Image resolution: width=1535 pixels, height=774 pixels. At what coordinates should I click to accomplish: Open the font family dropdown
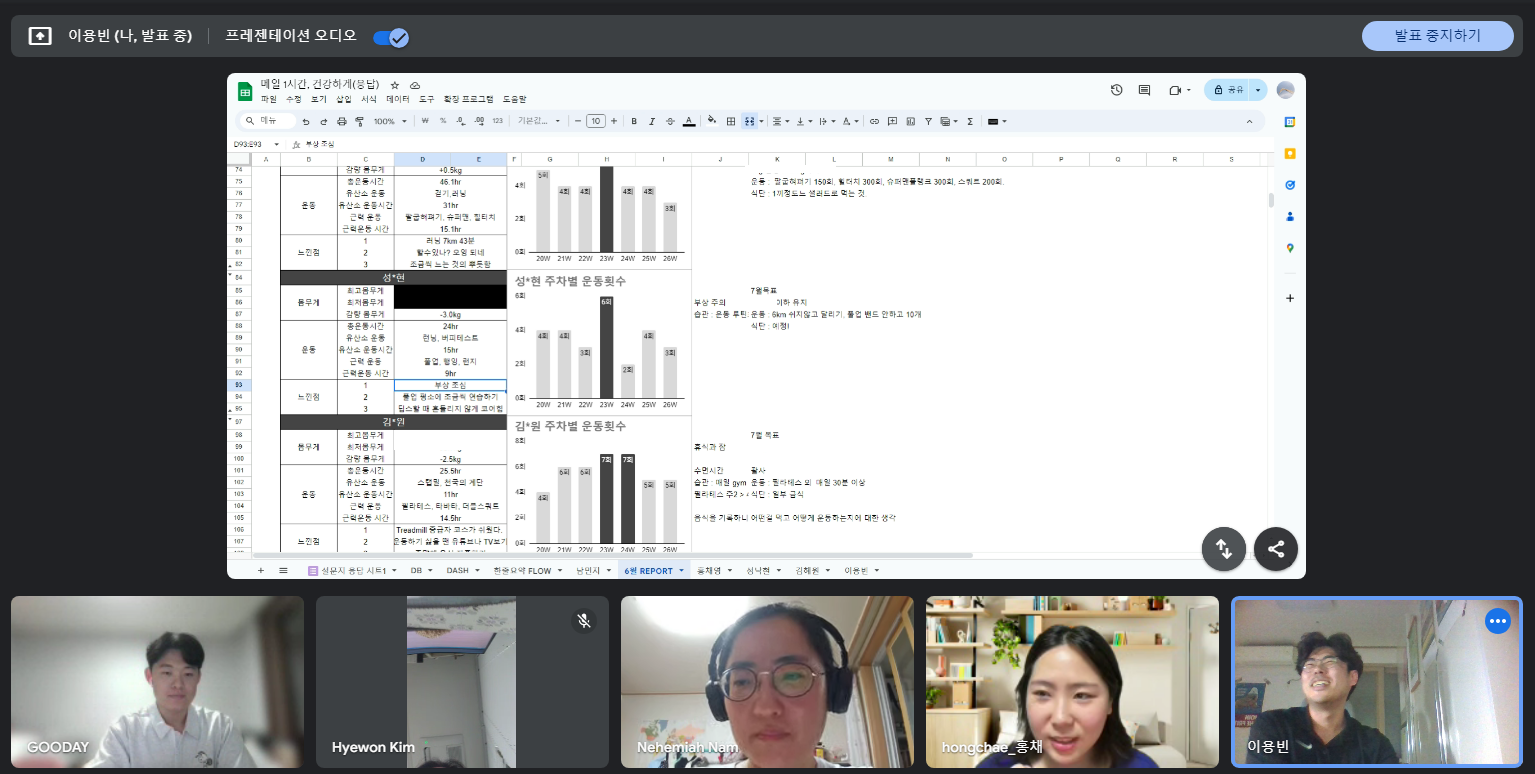[x=538, y=121]
